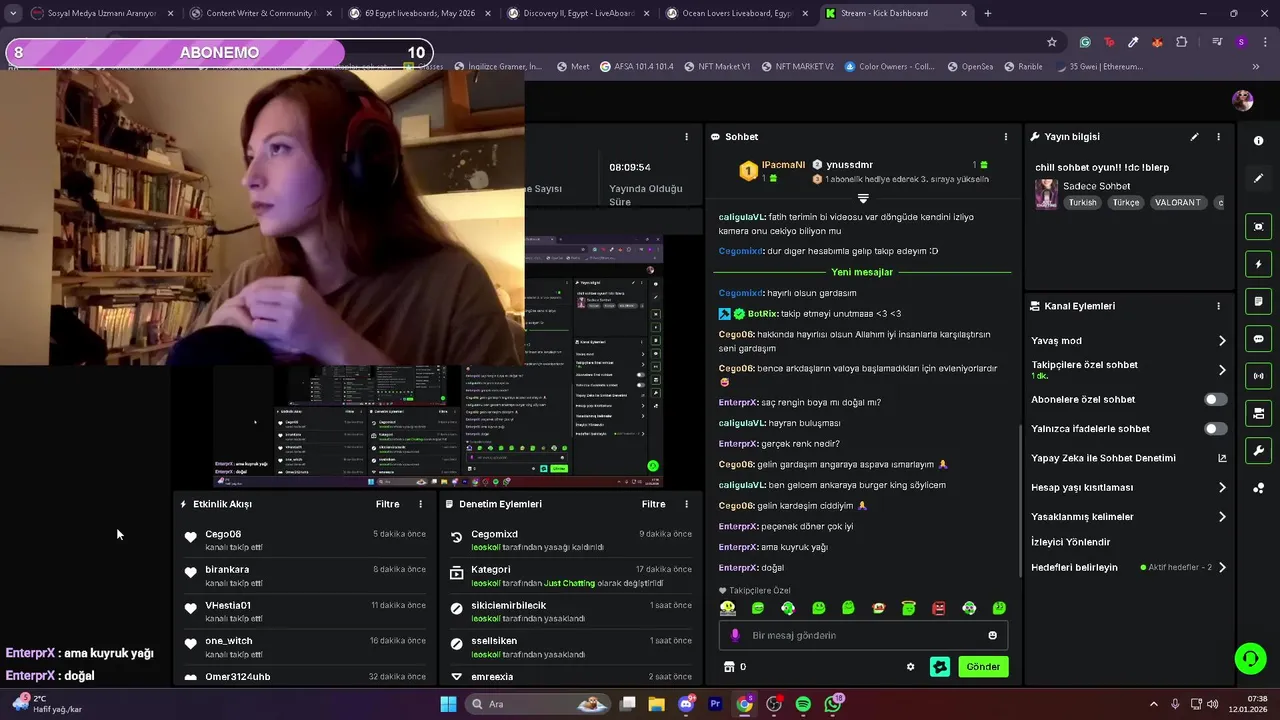This screenshot has height=720, width=1280.
Task: Open OpenSea bookmark
Action: 969,67
